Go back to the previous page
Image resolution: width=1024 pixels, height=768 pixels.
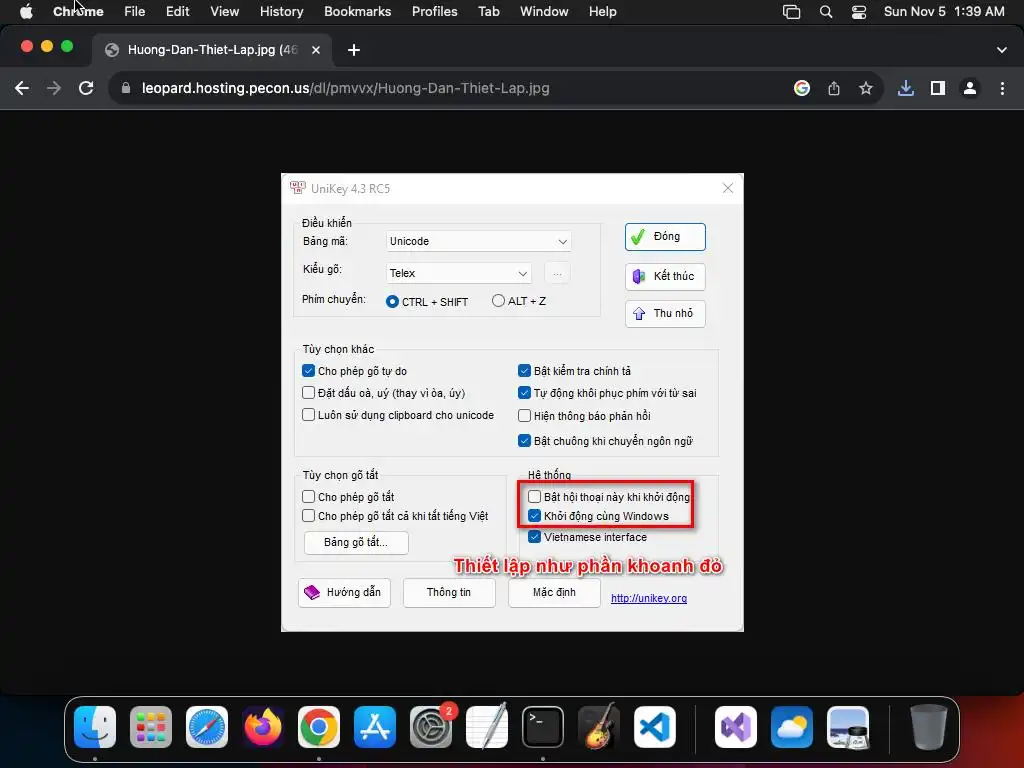[22, 88]
